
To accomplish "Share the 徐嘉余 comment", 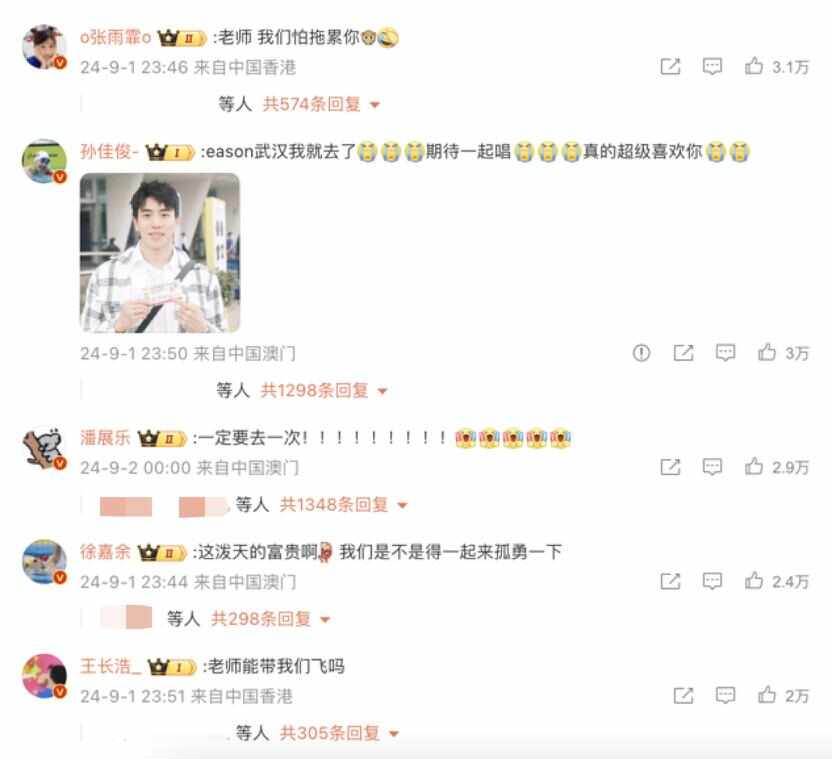I will [x=670, y=581].
